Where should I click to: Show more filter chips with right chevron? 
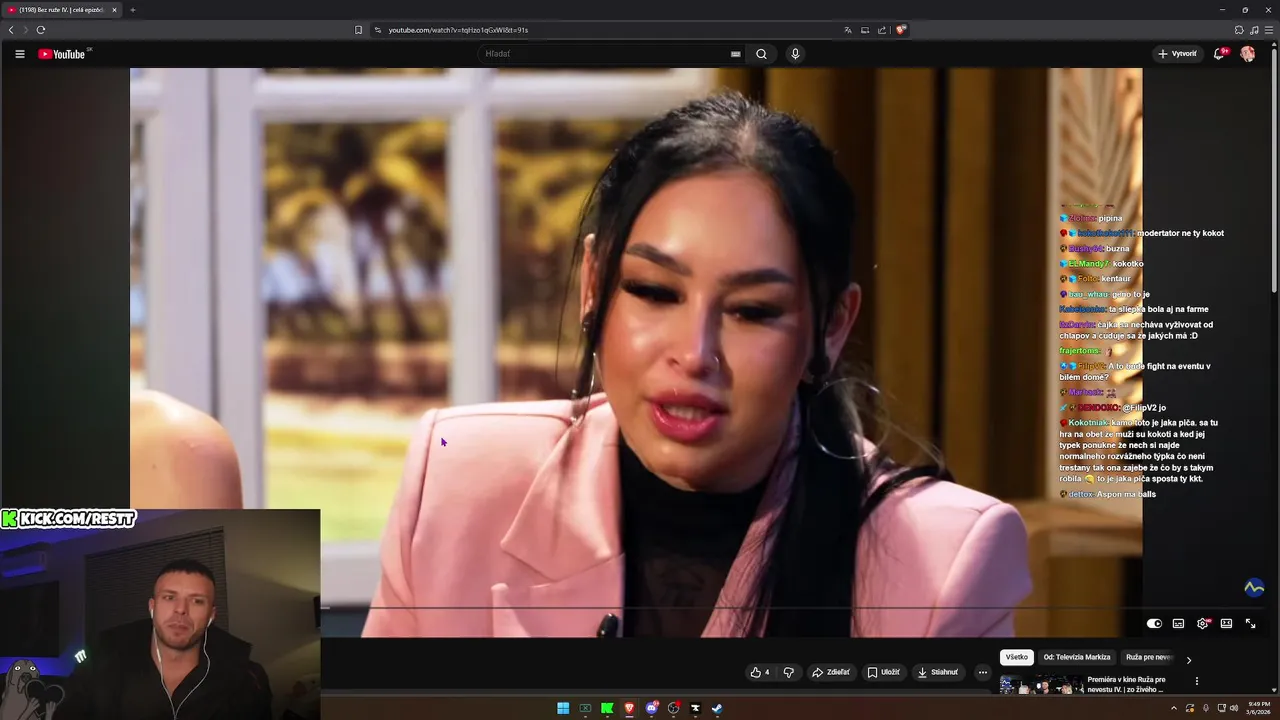point(1189,659)
